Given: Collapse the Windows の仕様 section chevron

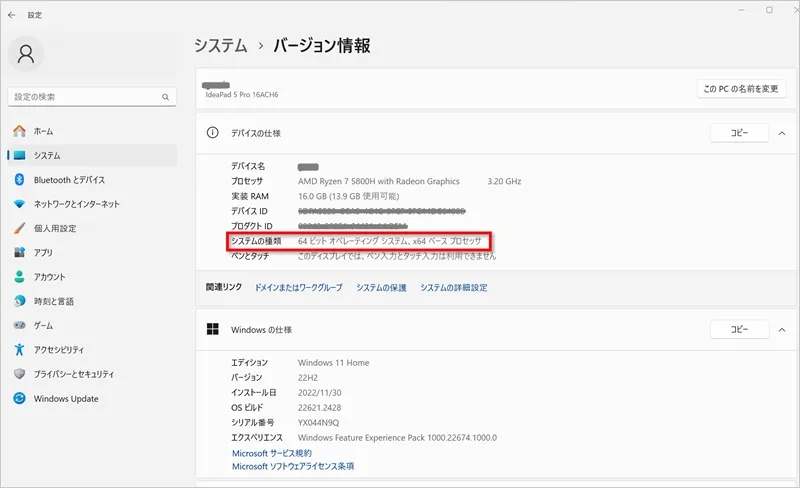Looking at the screenshot, I should [782, 330].
